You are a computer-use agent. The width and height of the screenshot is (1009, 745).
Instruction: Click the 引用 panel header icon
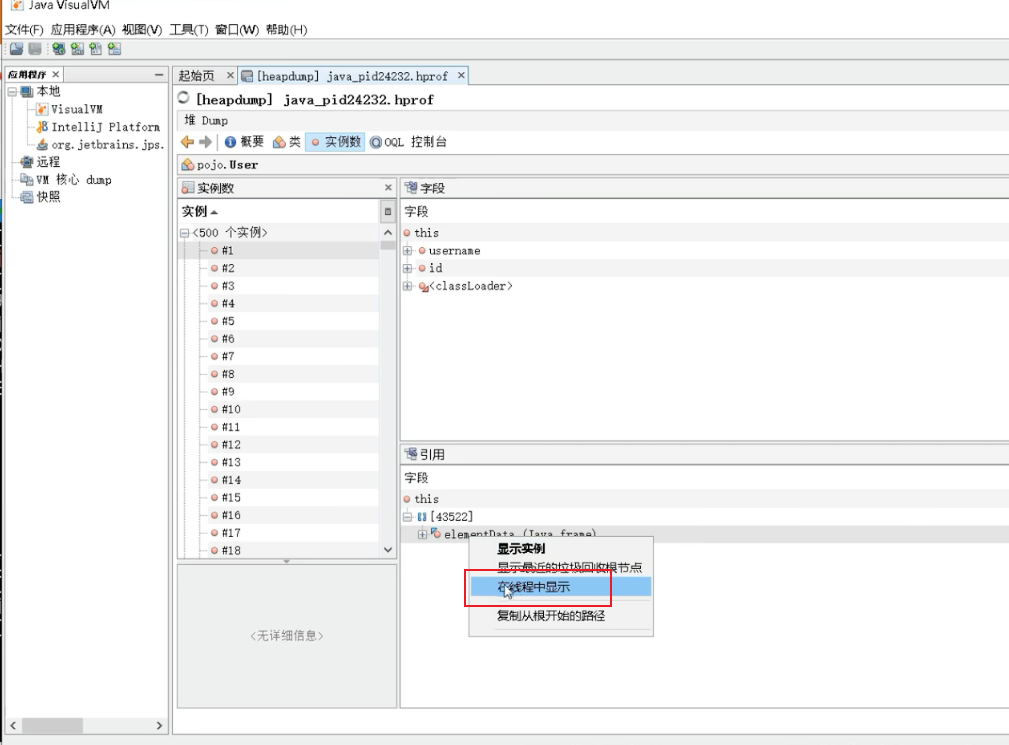[411, 454]
